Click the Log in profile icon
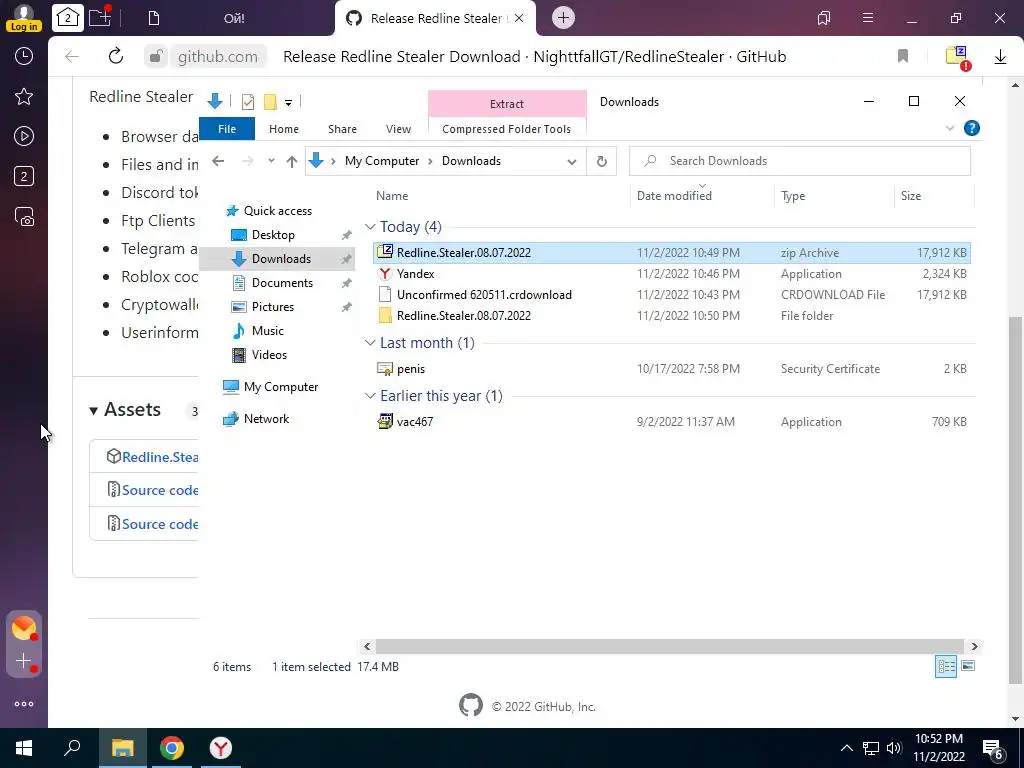Image resolution: width=1024 pixels, height=768 pixels. [24, 18]
